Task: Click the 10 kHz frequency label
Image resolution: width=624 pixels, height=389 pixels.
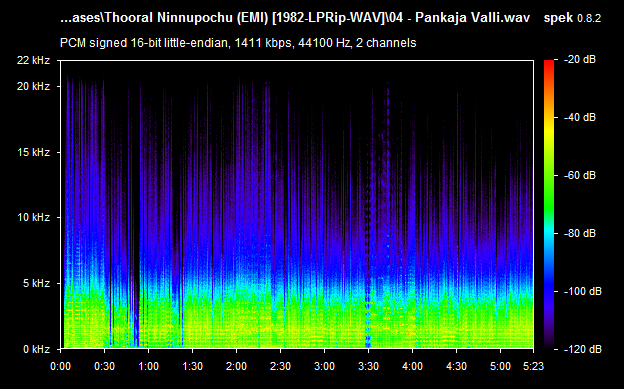Action: [33, 217]
